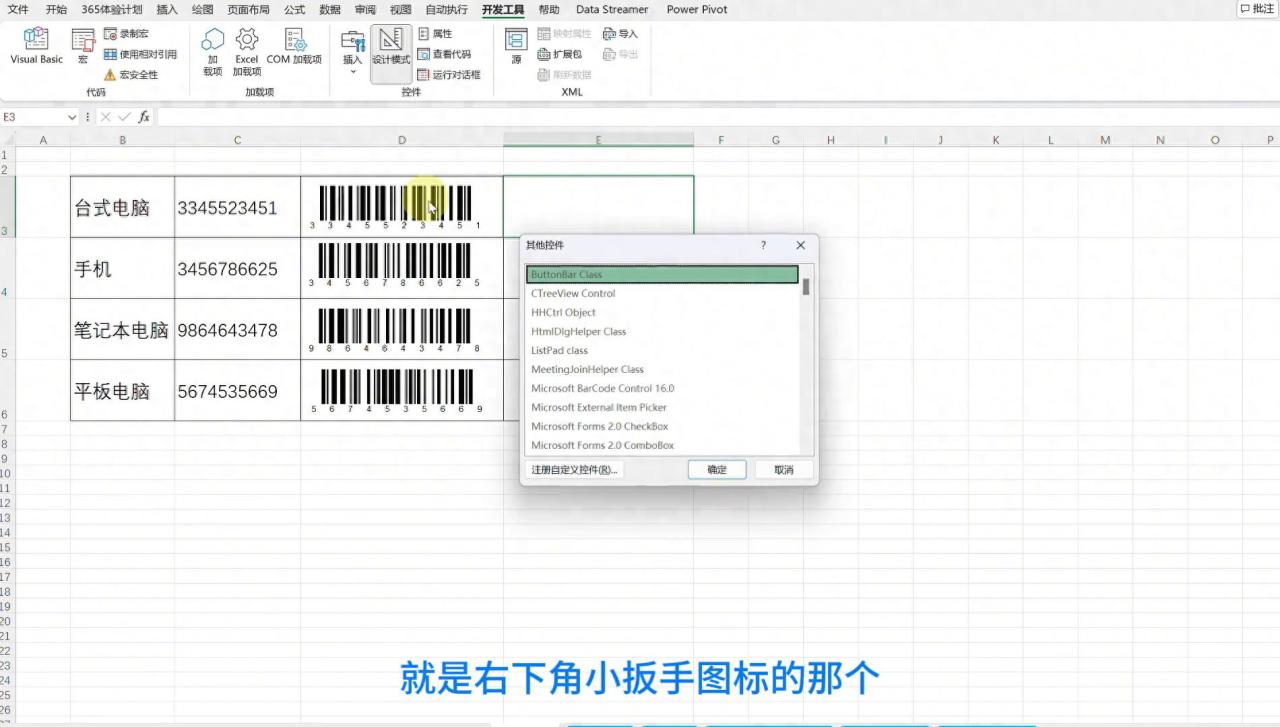Screen dimensions: 1280x727
Task: Close the 其他控件 dialog
Action: coord(800,245)
